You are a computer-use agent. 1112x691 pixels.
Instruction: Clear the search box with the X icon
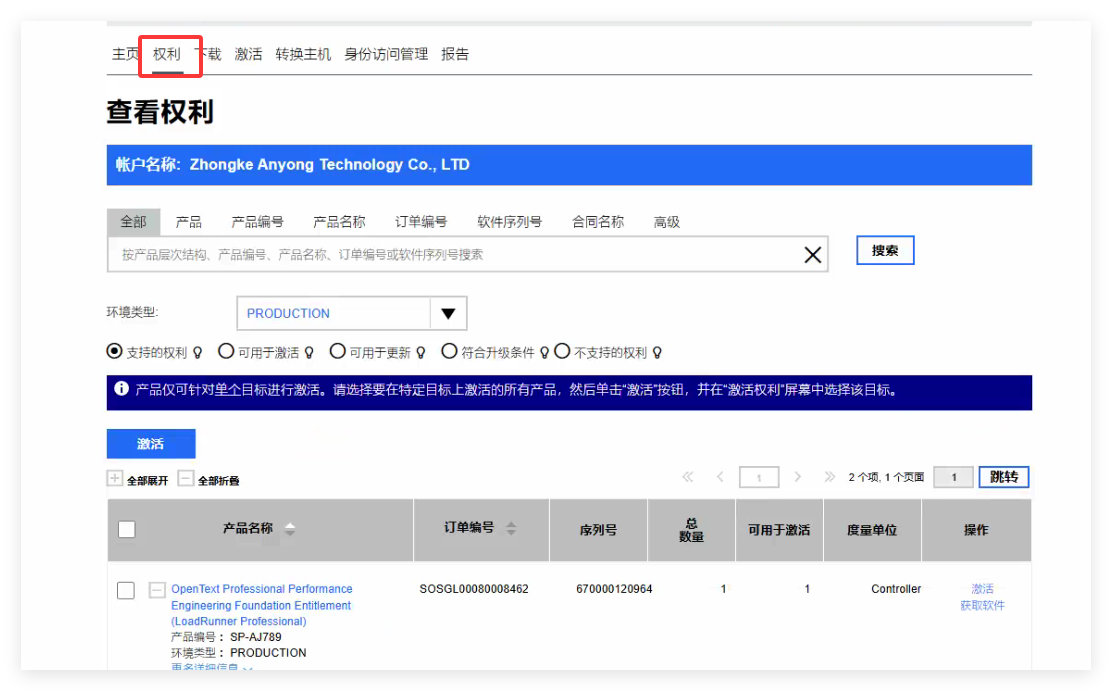tap(812, 254)
